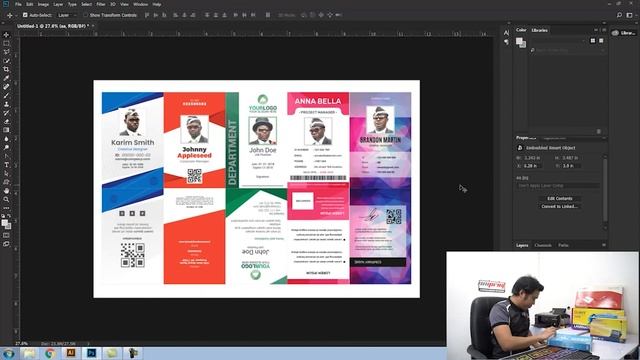Select the Zoom tool
The height and width of the screenshot is (360, 640).
(x=6, y=200)
